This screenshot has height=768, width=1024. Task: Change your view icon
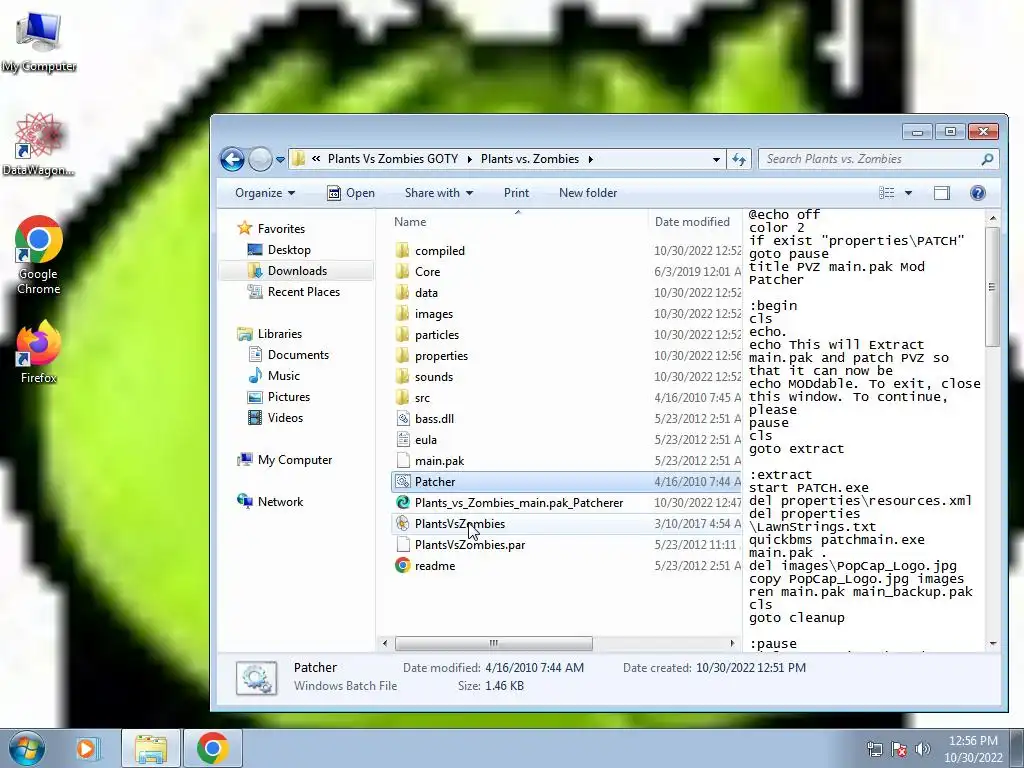[886, 193]
